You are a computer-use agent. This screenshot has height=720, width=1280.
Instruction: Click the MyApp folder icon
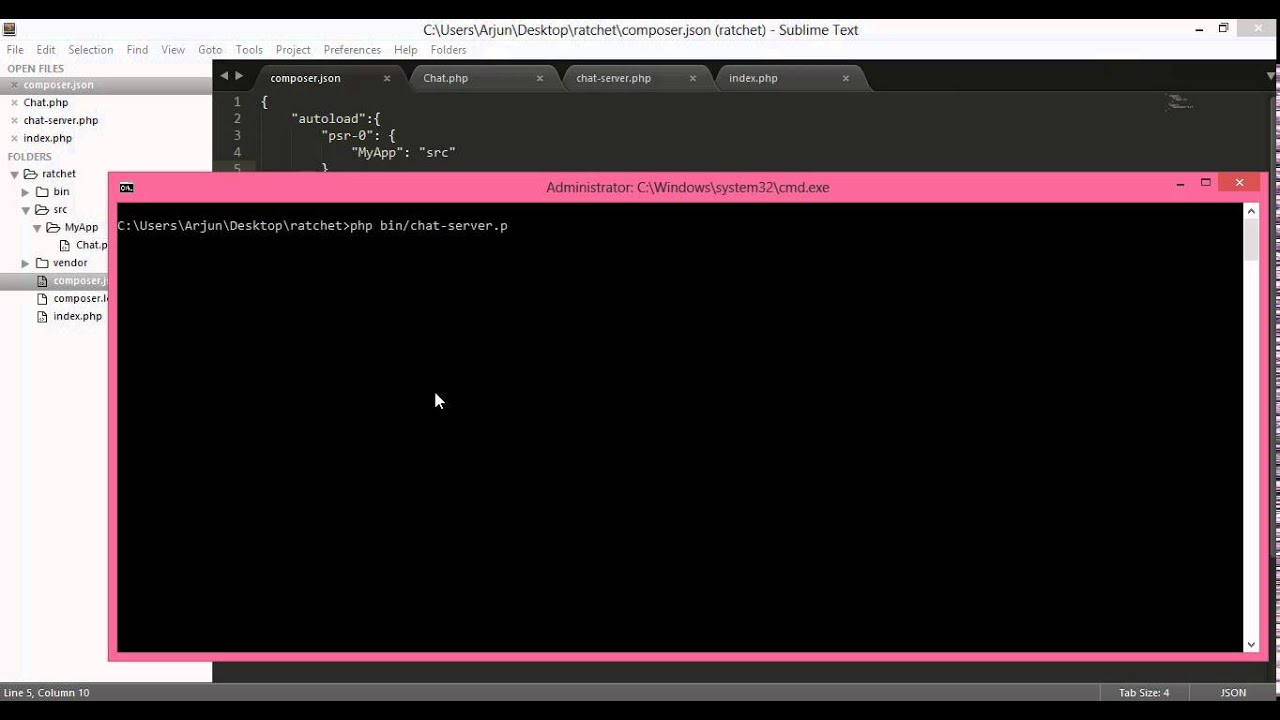coord(54,228)
